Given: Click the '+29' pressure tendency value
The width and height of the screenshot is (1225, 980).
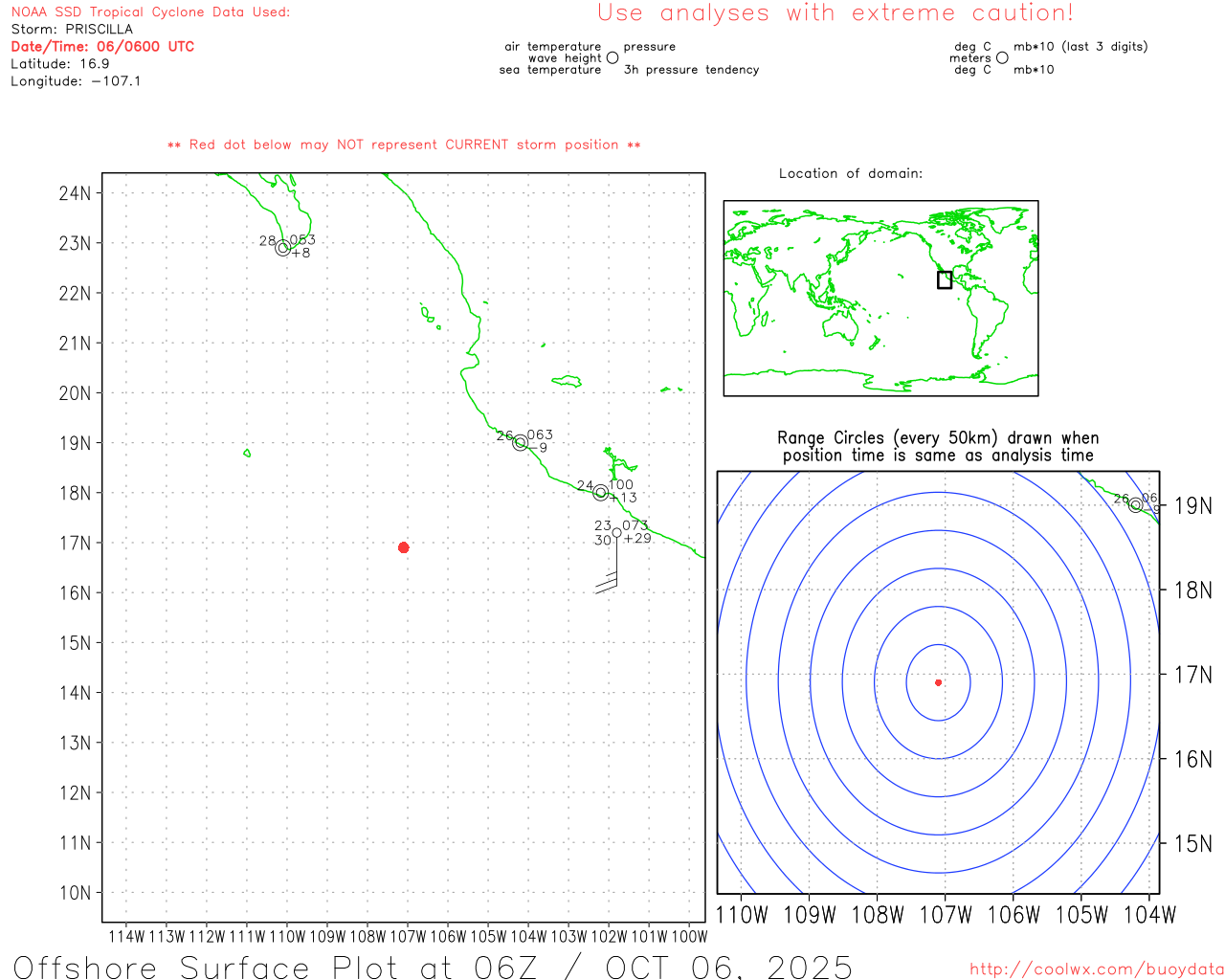Looking at the screenshot, I should click(x=637, y=538).
